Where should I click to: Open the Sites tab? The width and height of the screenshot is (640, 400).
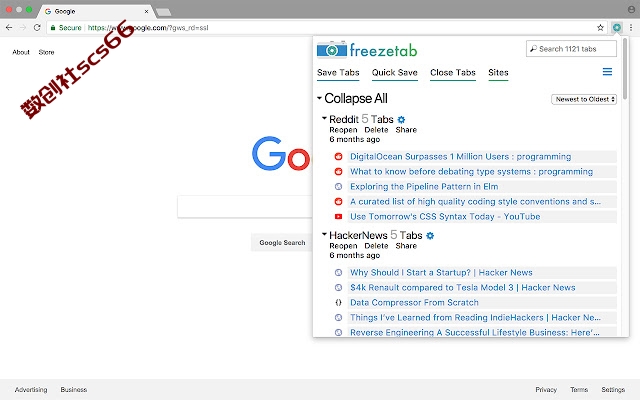(x=498, y=73)
